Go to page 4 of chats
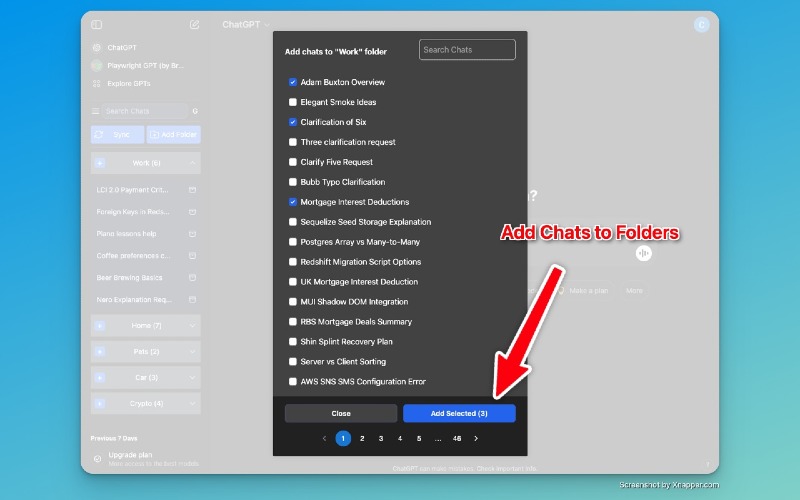 pyautogui.click(x=400, y=438)
